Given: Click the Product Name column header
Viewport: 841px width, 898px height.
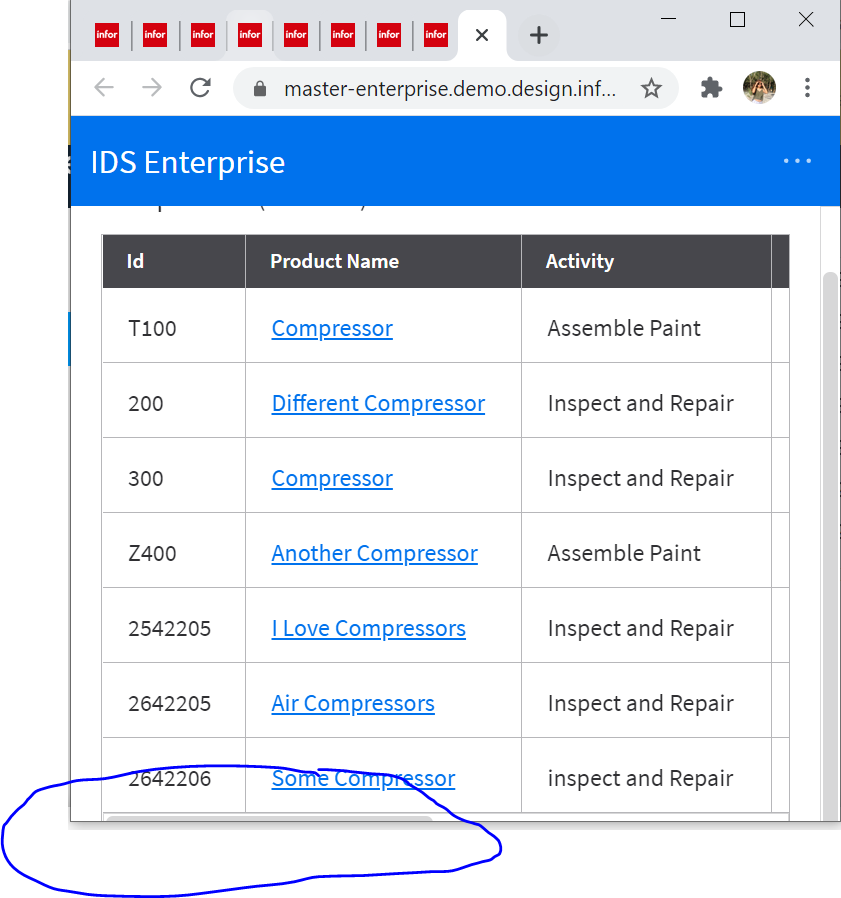Looking at the screenshot, I should pyautogui.click(x=383, y=261).
